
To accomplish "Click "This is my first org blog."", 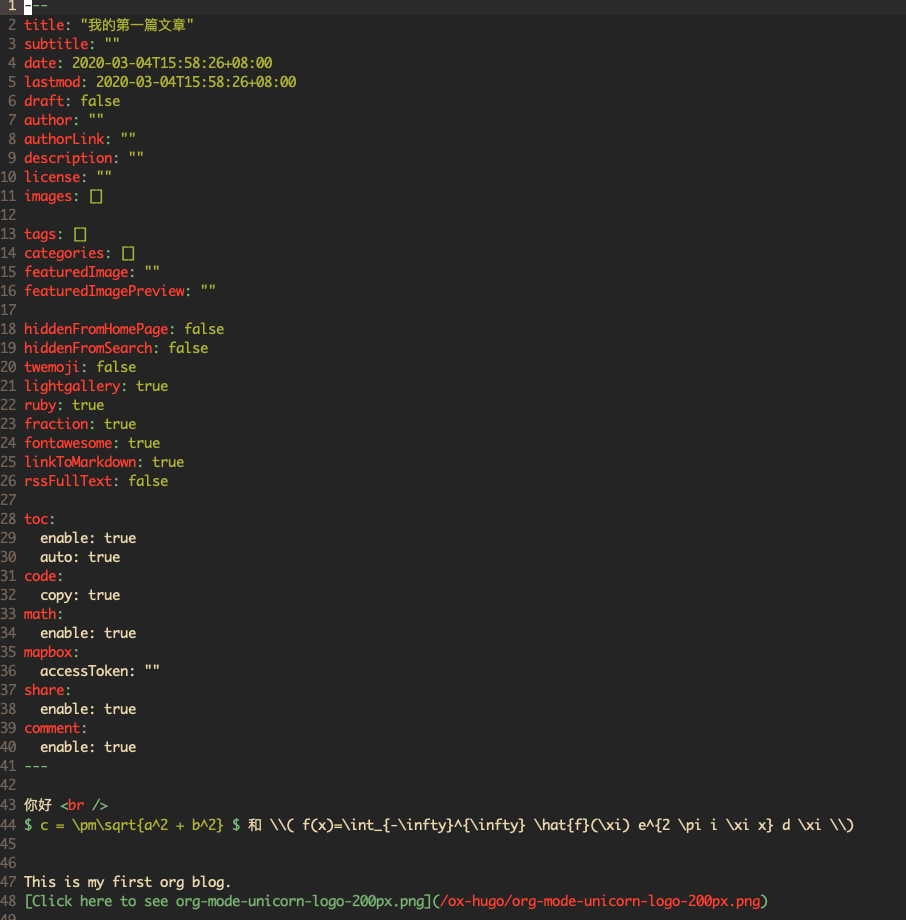I will (127, 882).
